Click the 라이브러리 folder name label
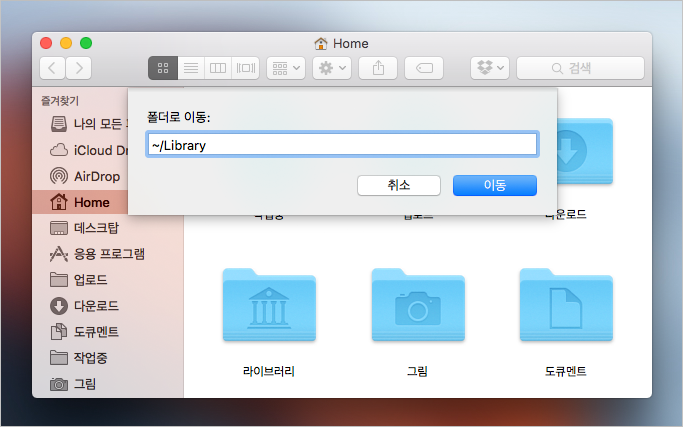Viewport: 683px width, 427px height. tap(269, 371)
